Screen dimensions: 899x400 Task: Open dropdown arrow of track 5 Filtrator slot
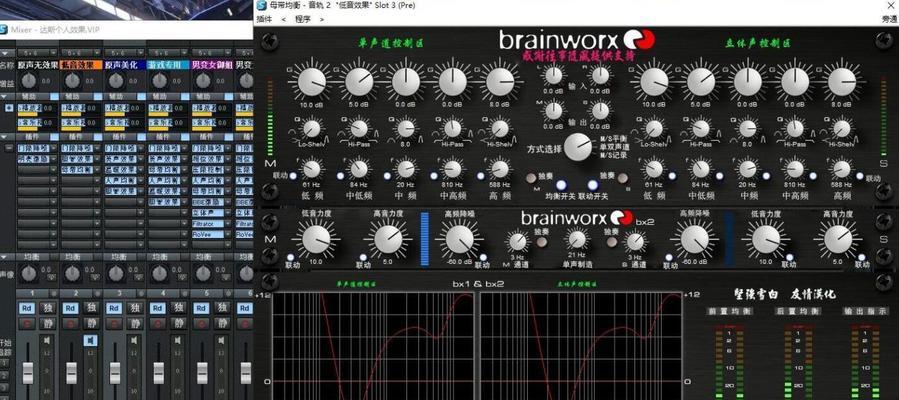tap(229, 223)
